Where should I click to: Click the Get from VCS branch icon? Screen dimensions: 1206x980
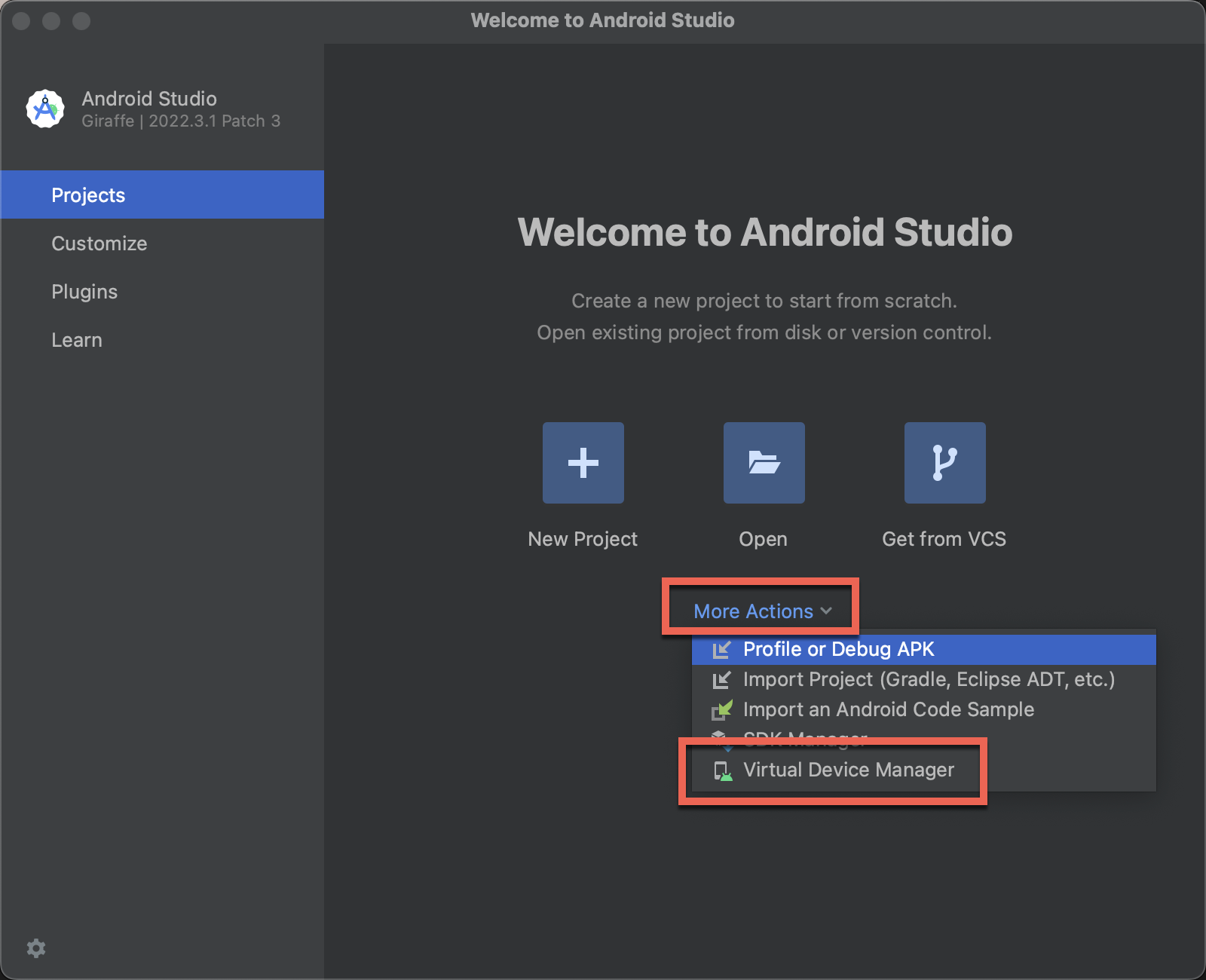[945, 463]
